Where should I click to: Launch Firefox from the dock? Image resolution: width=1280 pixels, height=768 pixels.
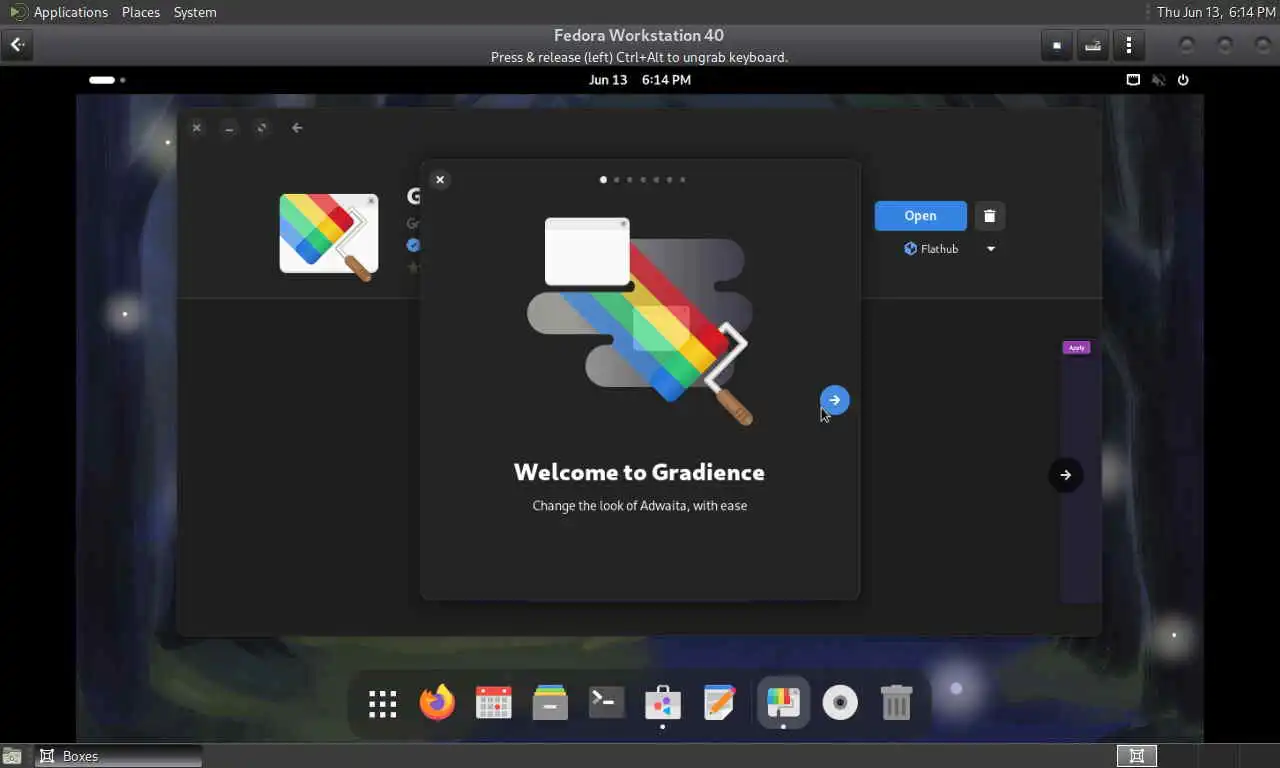pos(437,703)
